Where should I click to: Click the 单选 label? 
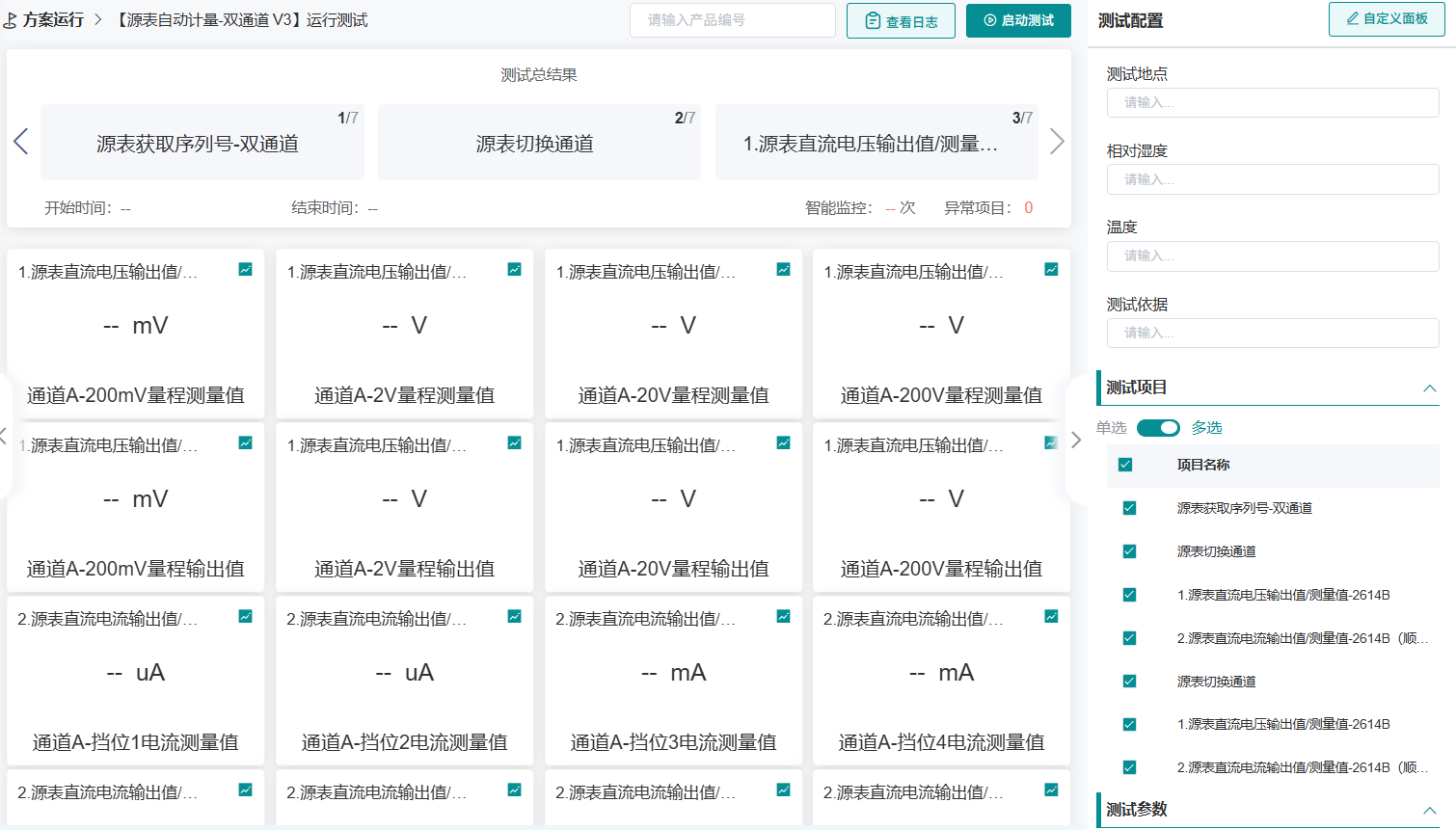click(x=1111, y=428)
